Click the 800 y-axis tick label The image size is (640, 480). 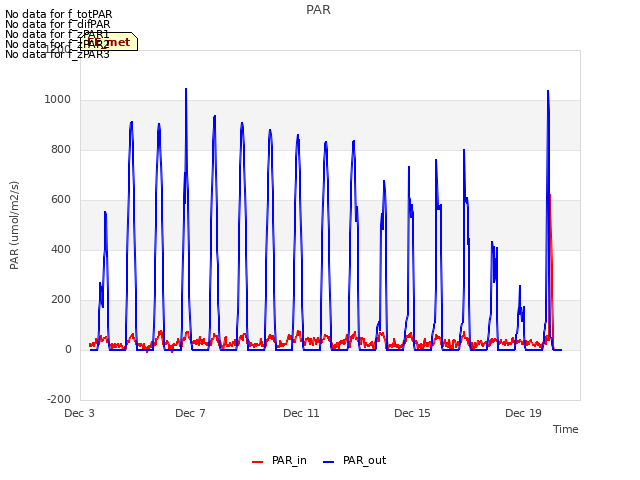61,150
